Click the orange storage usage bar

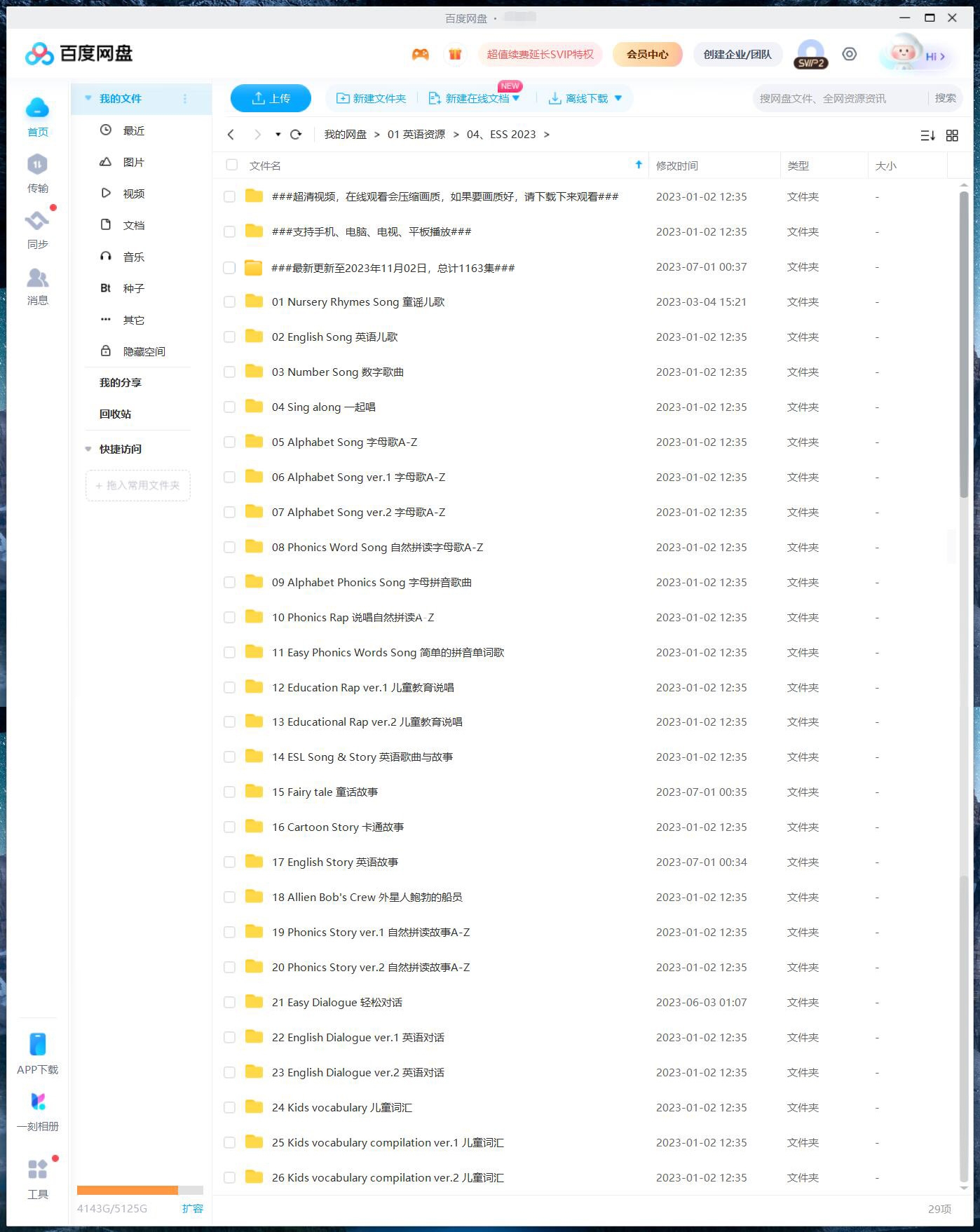click(128, 1190)
